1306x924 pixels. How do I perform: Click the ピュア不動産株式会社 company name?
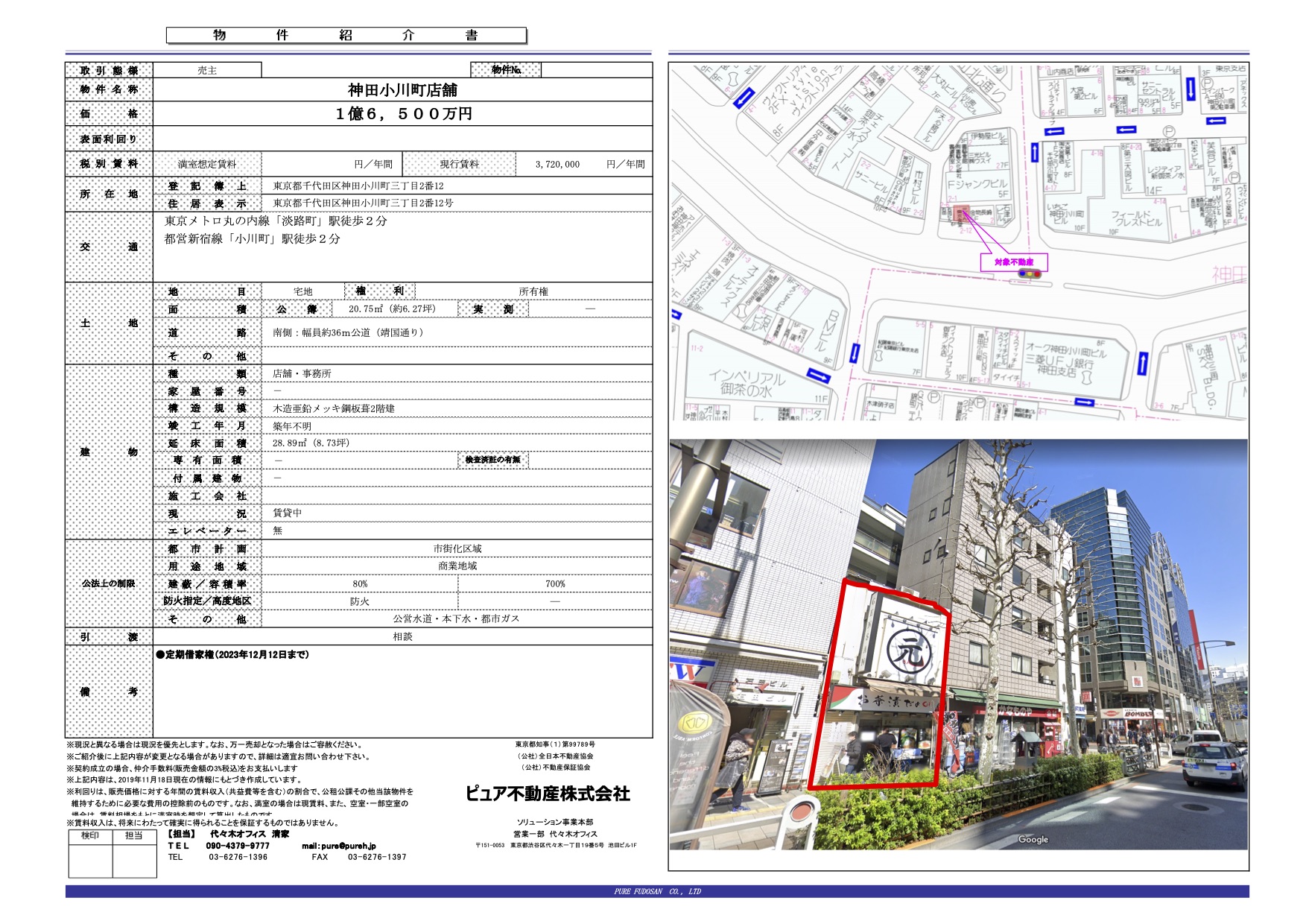548,794
